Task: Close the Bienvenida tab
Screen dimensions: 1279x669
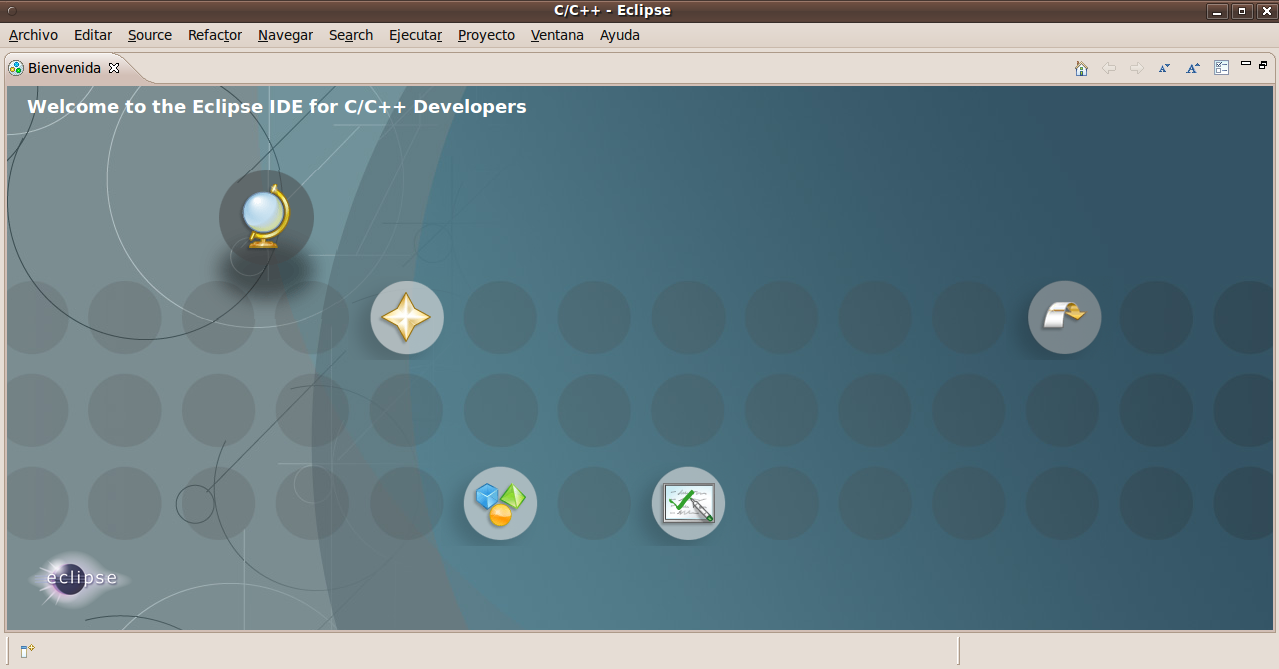Action: click(114, 68)
